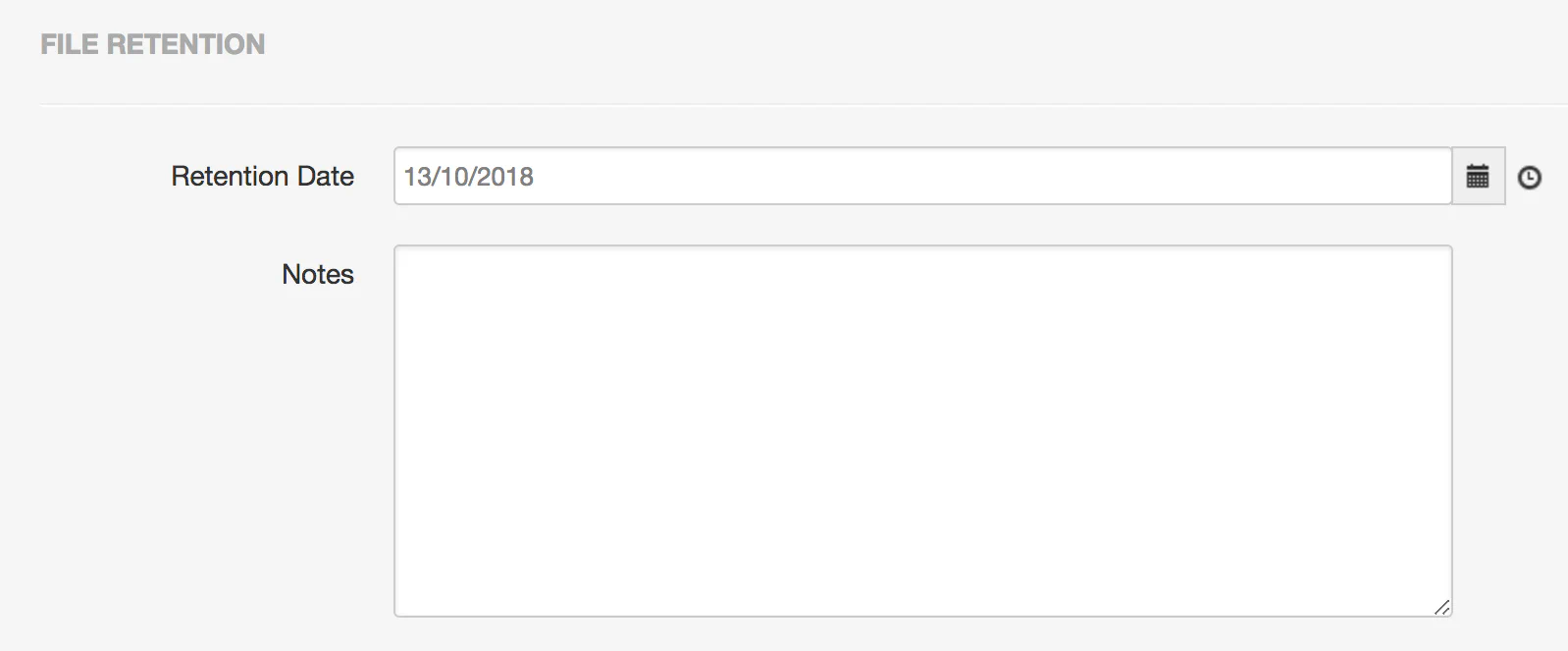Click the Notes label
This screenshot has height=651, width=1568.
coord(317,275)
